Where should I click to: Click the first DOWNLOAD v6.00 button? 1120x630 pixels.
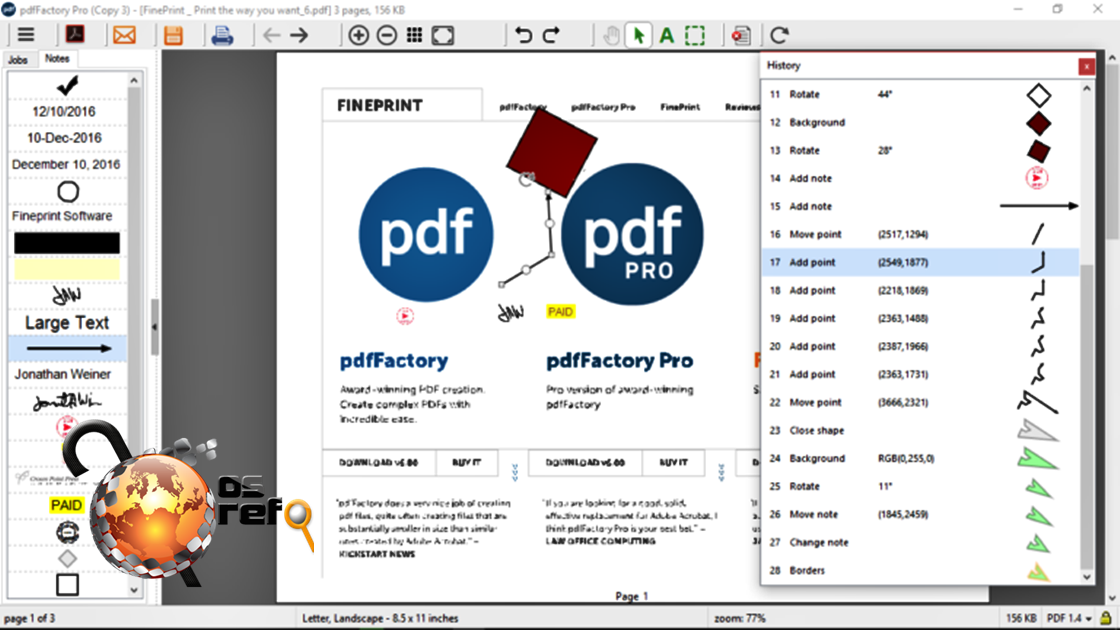(379, 463)
